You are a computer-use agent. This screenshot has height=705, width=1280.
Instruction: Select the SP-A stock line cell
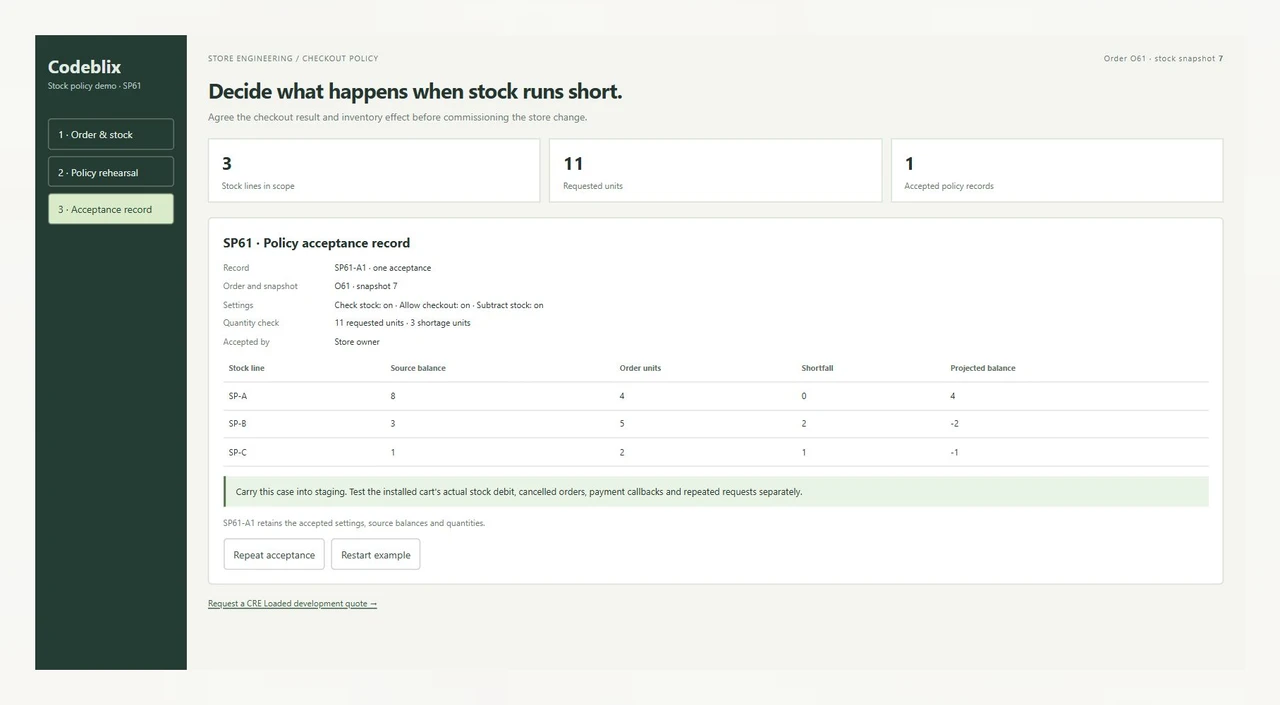coord(238,396)
